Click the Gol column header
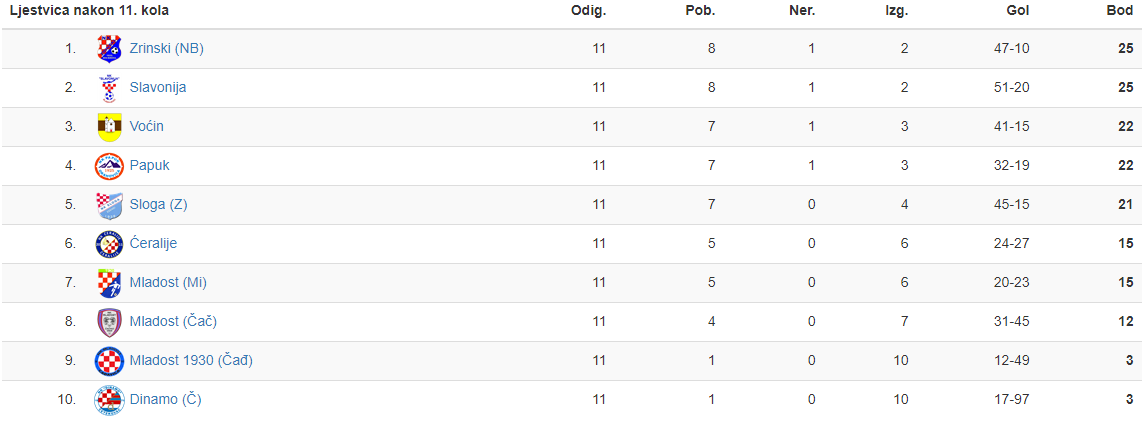This screenshot has width=1148, height=424. 1018,11
